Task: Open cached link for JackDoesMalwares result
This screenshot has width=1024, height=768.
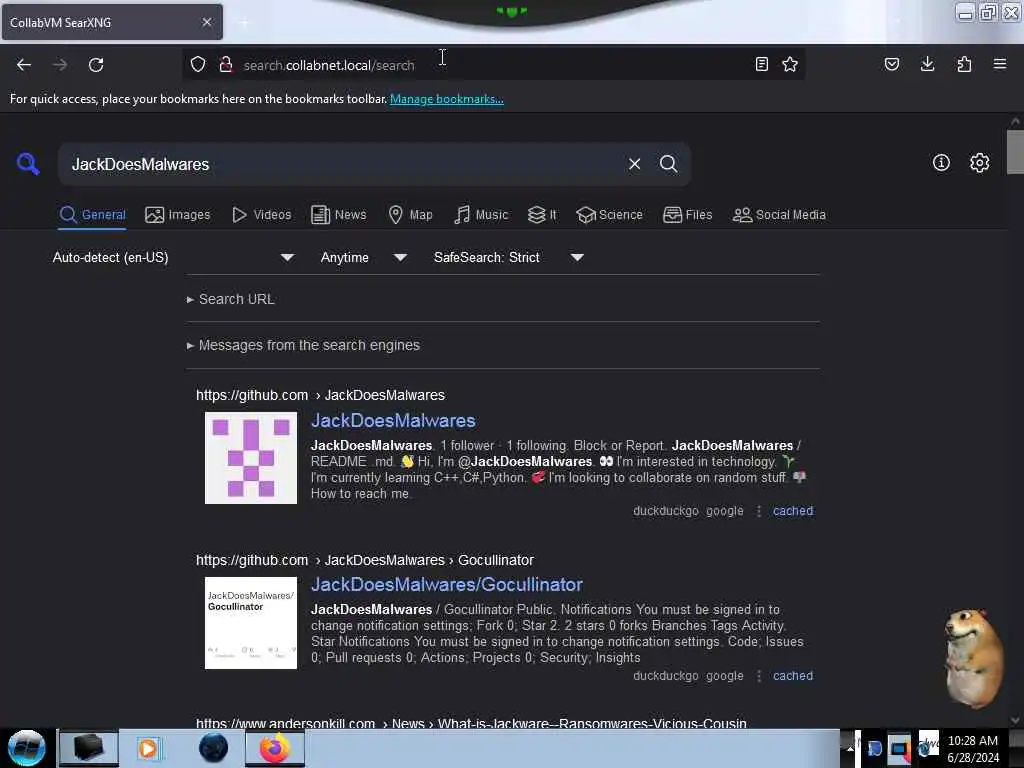Action: (x=793, y=511)
